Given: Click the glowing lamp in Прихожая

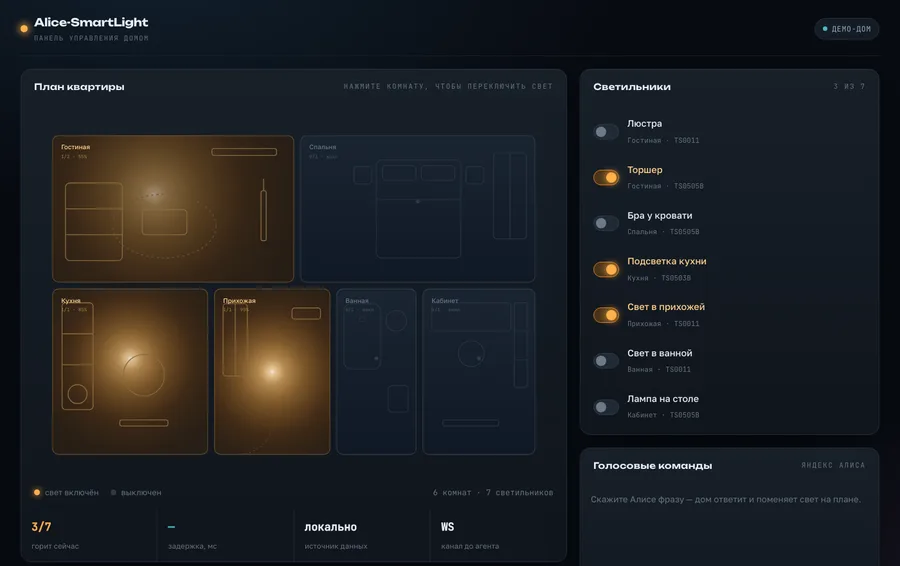Looking at the screenshot, I should coord(271,371).
